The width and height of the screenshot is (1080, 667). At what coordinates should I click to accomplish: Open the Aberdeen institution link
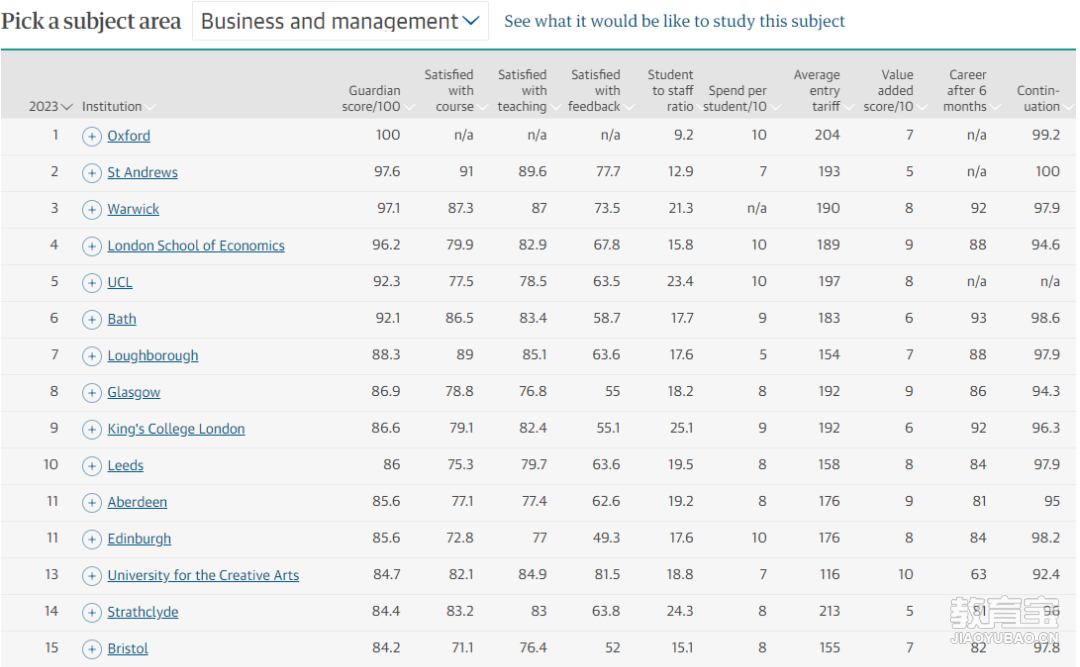pyautogui.click(x=137, y=502)
